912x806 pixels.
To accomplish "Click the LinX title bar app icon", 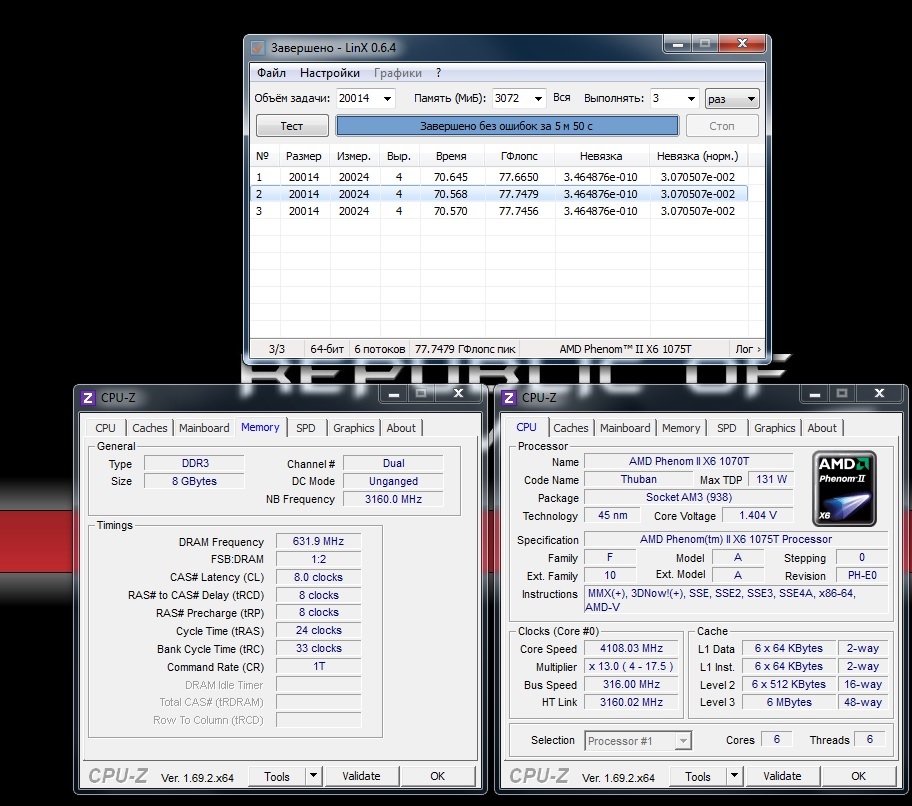I will point(258,48).
